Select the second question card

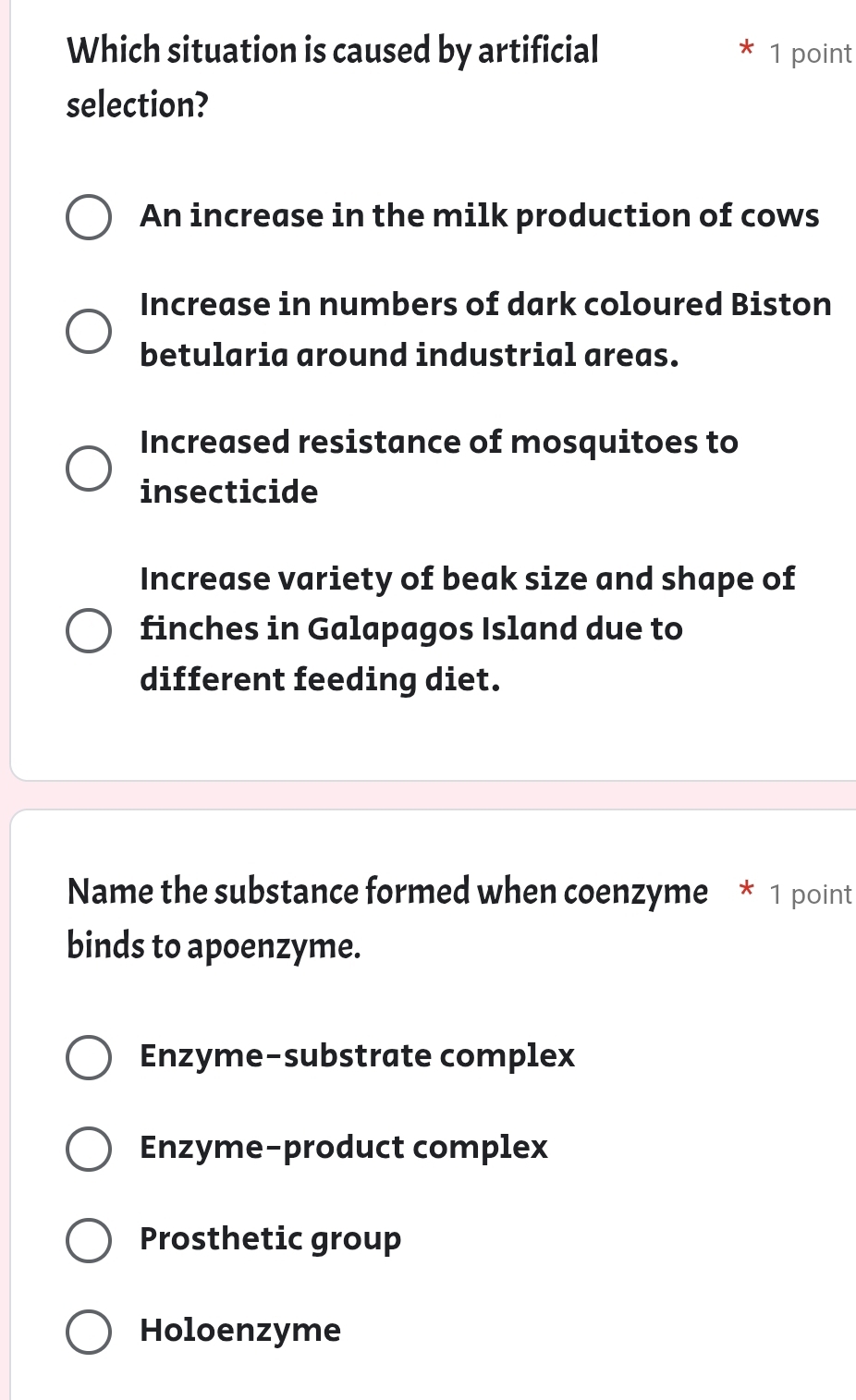(428, 1100)
